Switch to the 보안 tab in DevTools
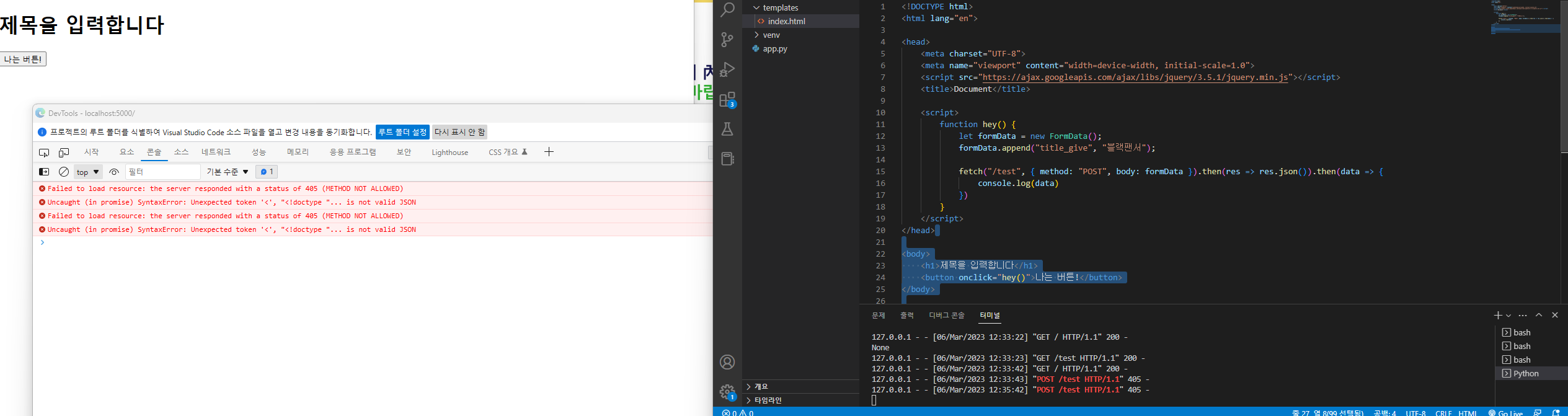This screenshot has height=416, width=1568. coord(404,152)
